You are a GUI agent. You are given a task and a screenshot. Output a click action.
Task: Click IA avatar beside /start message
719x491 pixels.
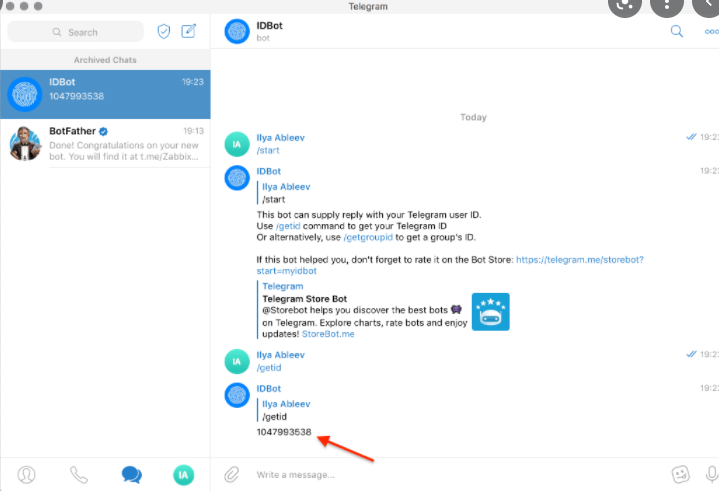(237, 144)
